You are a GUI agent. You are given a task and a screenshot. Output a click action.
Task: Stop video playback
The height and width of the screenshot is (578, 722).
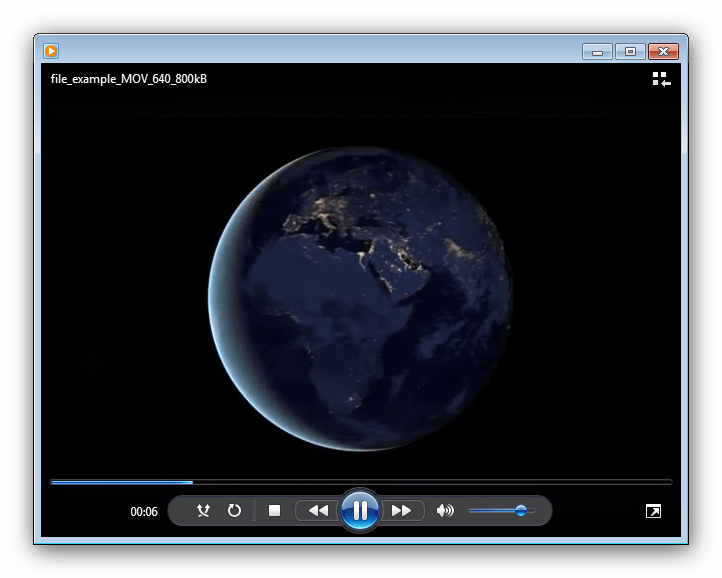[274, 511]
